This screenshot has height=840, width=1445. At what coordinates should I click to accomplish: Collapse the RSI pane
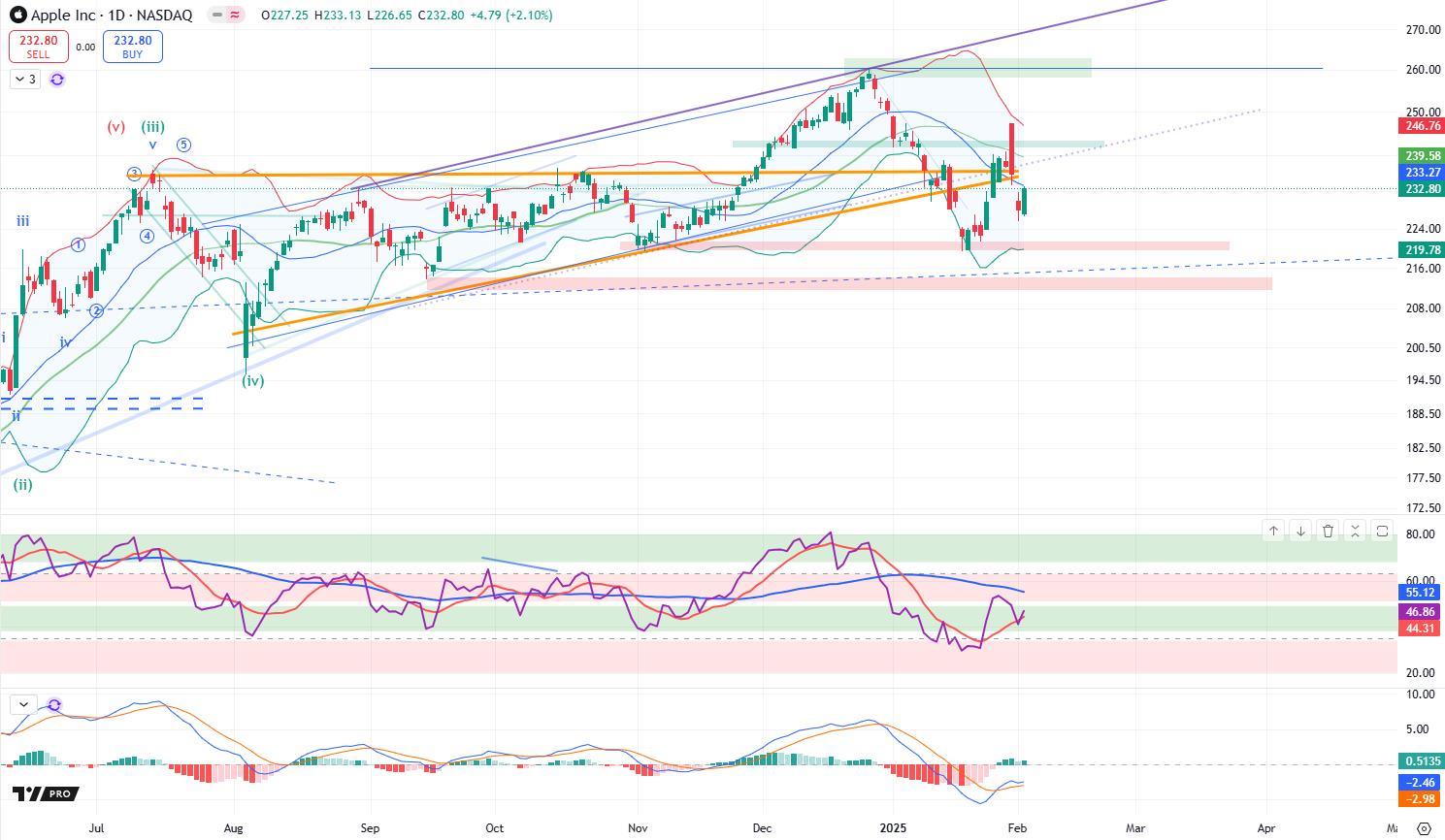1355,531
